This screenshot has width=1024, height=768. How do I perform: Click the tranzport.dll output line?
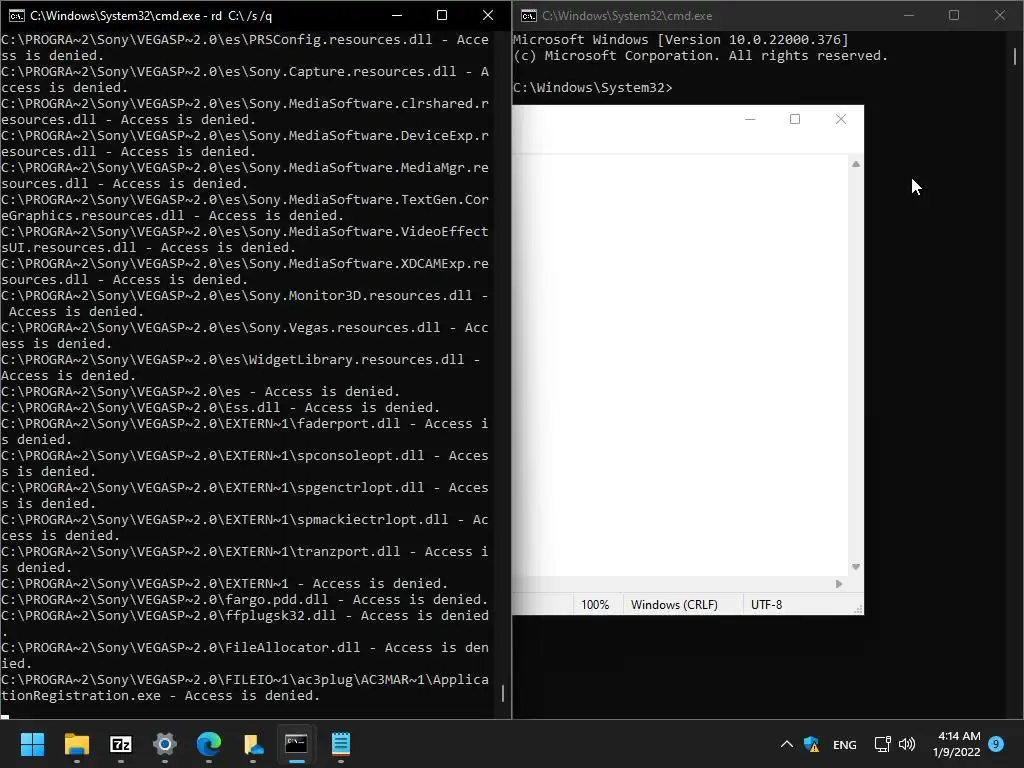pos(245,560)
